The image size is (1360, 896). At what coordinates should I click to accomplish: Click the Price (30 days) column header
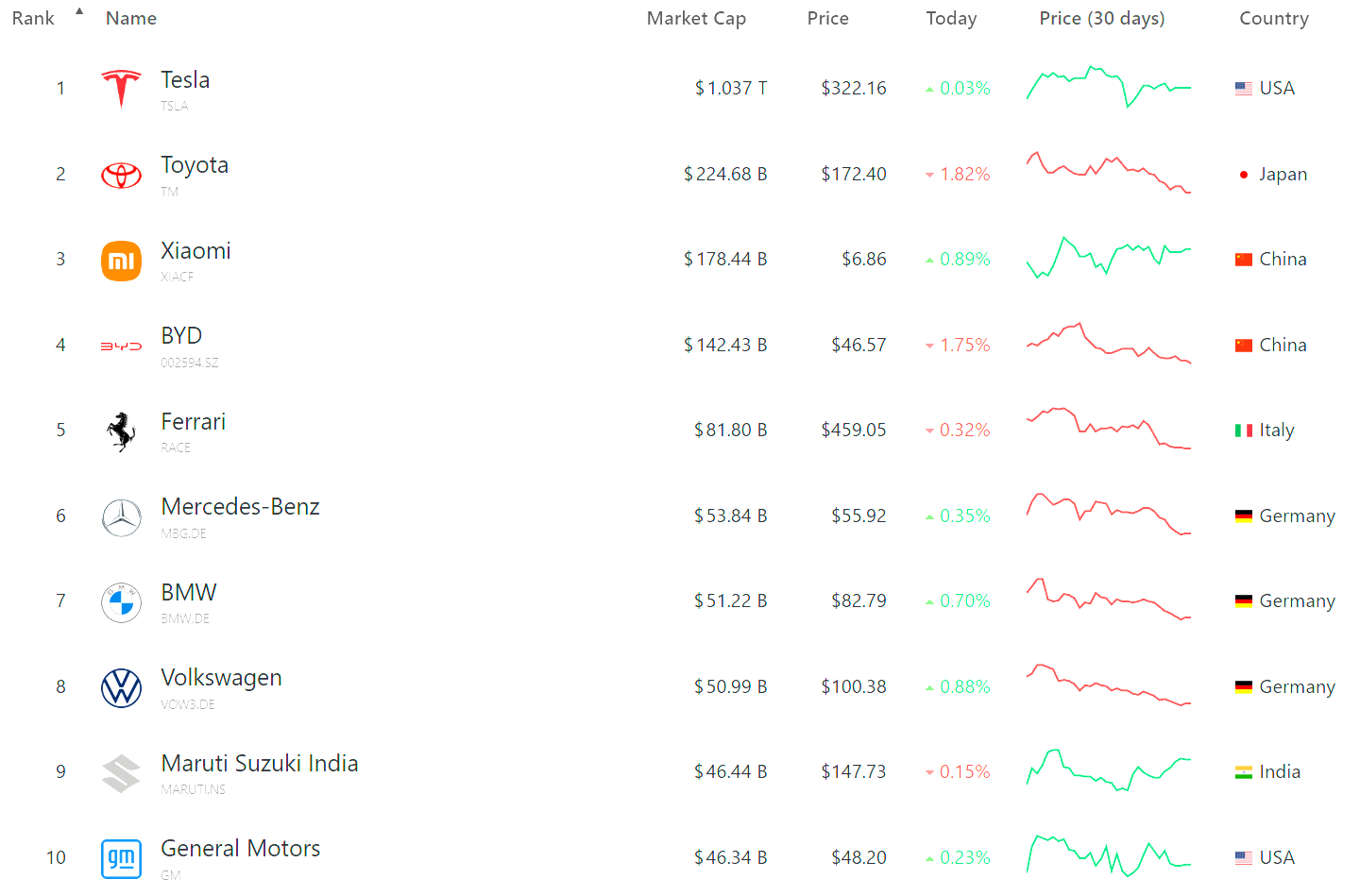tap(1102, 18)
